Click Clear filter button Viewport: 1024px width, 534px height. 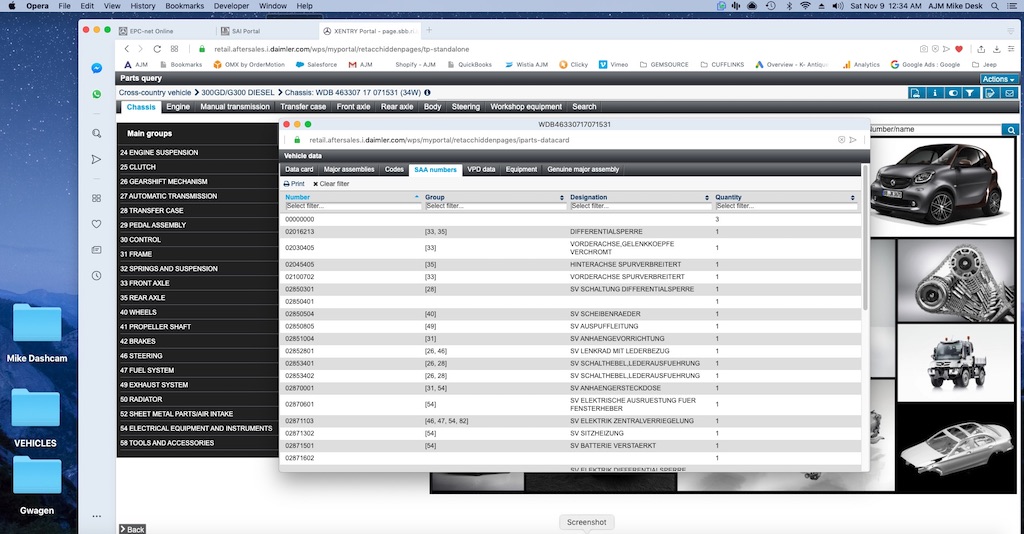point(331,184)
